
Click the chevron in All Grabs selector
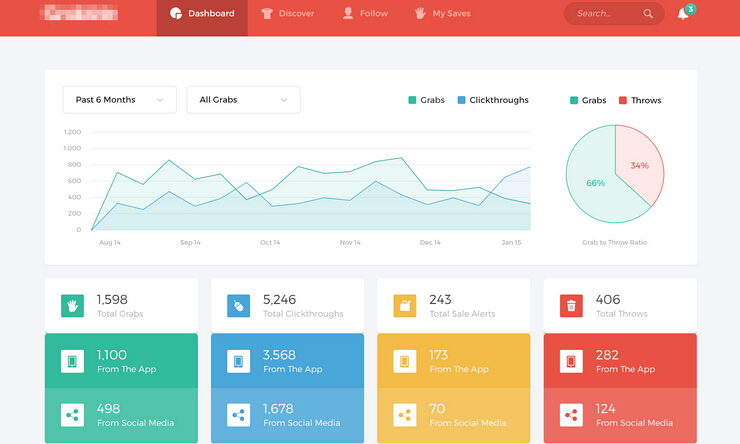(284, 100)
